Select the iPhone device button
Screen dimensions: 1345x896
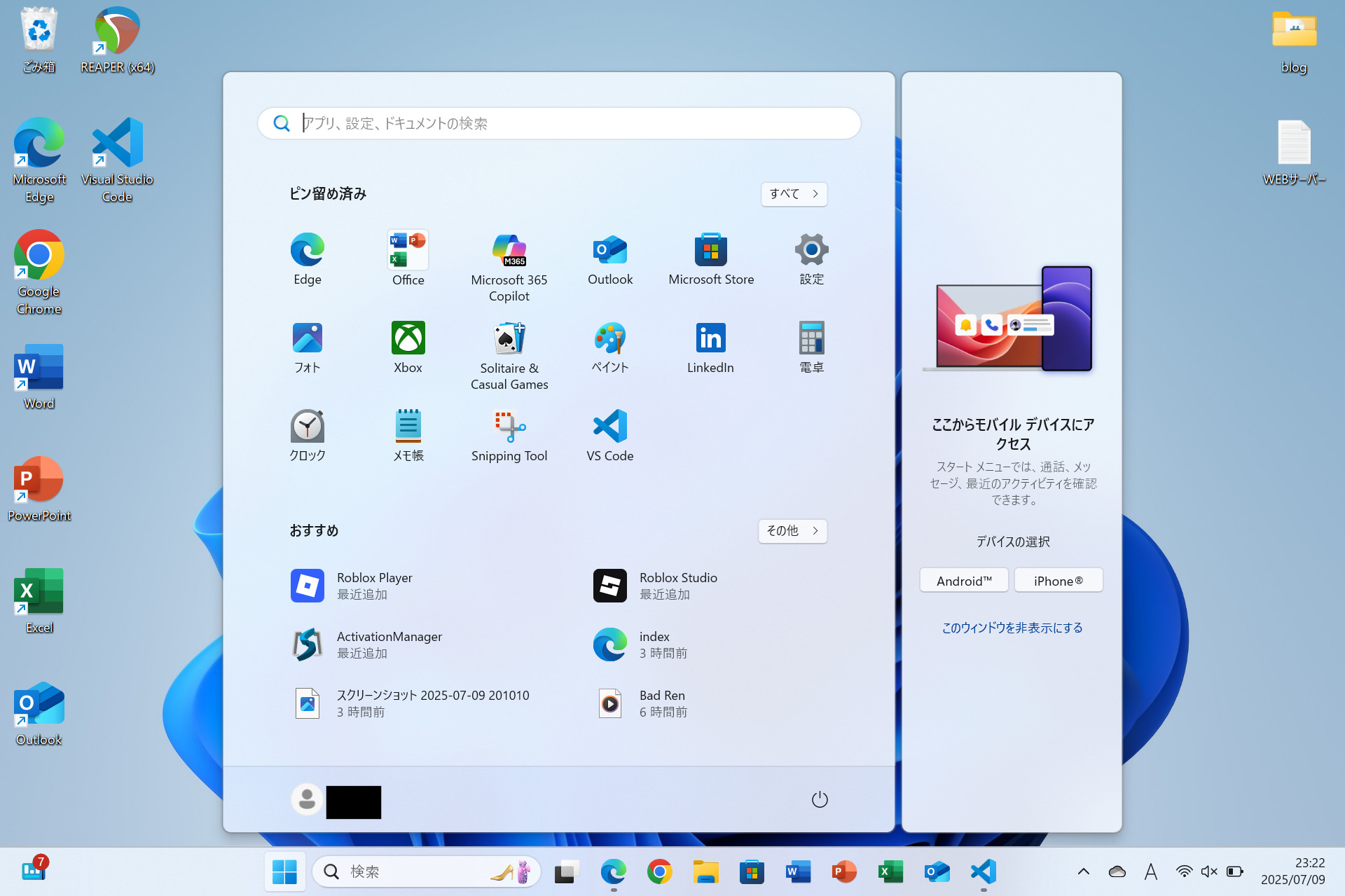point(1058,581)
